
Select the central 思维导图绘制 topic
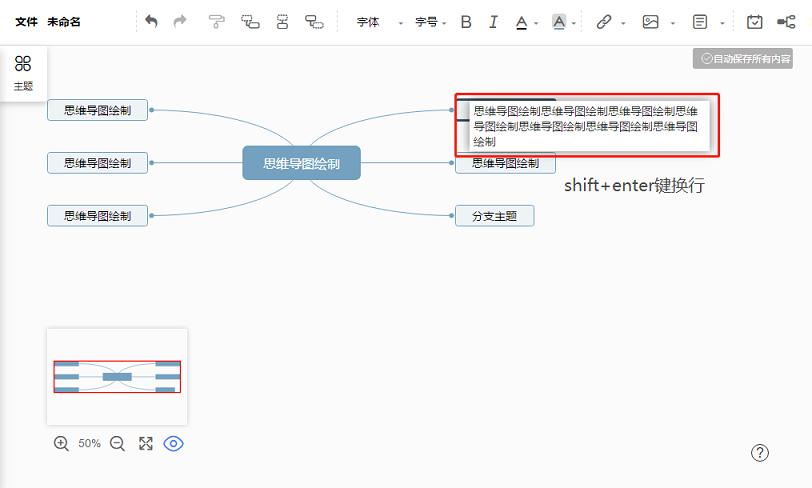[x=301, y=163]
